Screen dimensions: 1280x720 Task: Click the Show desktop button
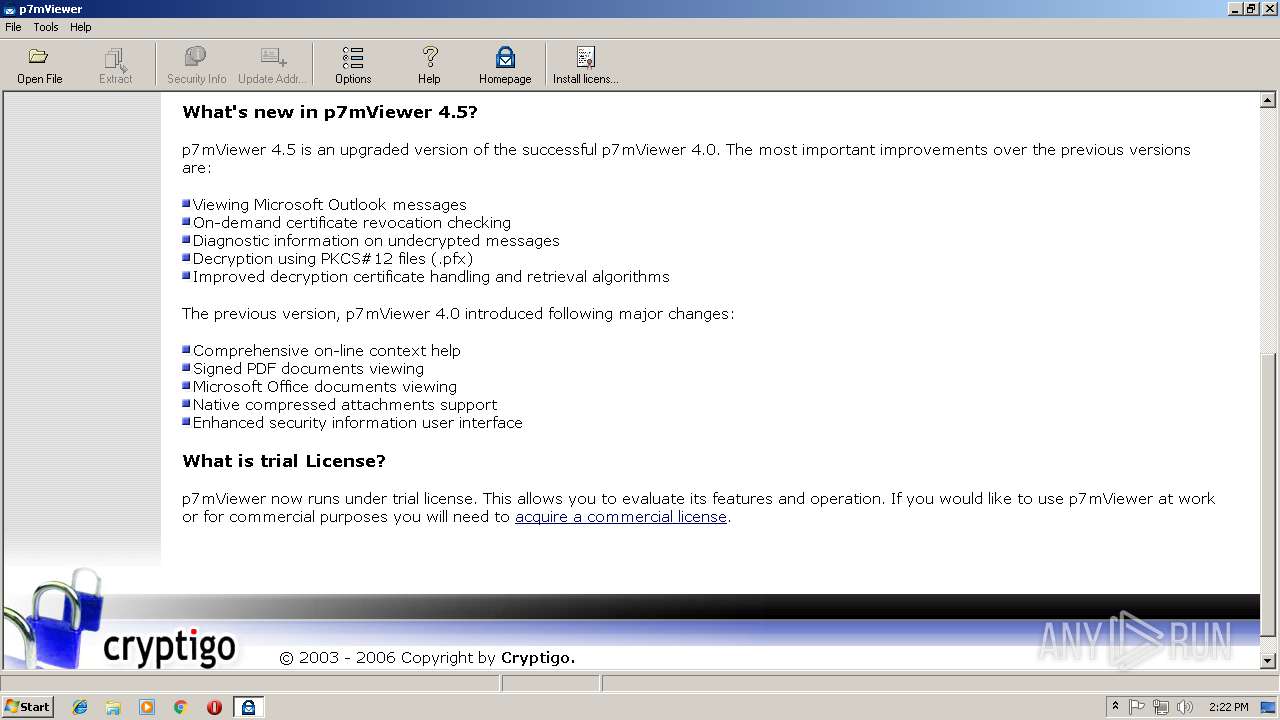pyautogui.click(x=1269, y=707)
